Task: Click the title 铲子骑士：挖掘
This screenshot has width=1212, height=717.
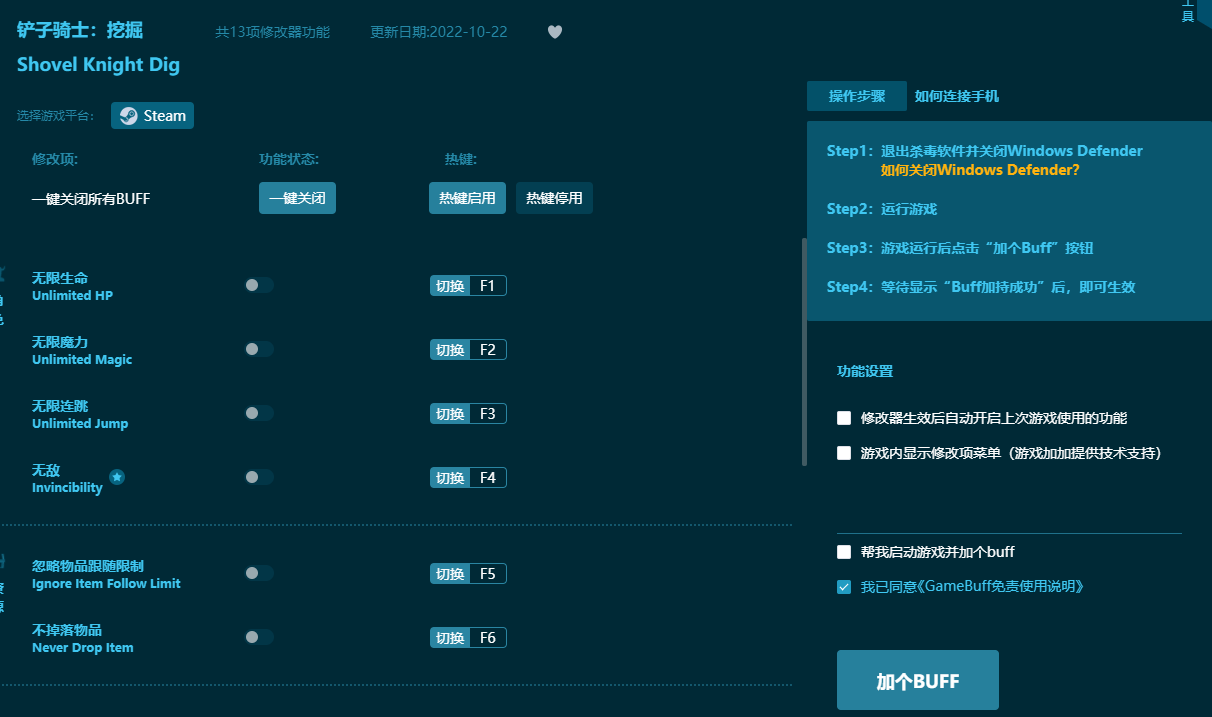Action: pos(80,31)
